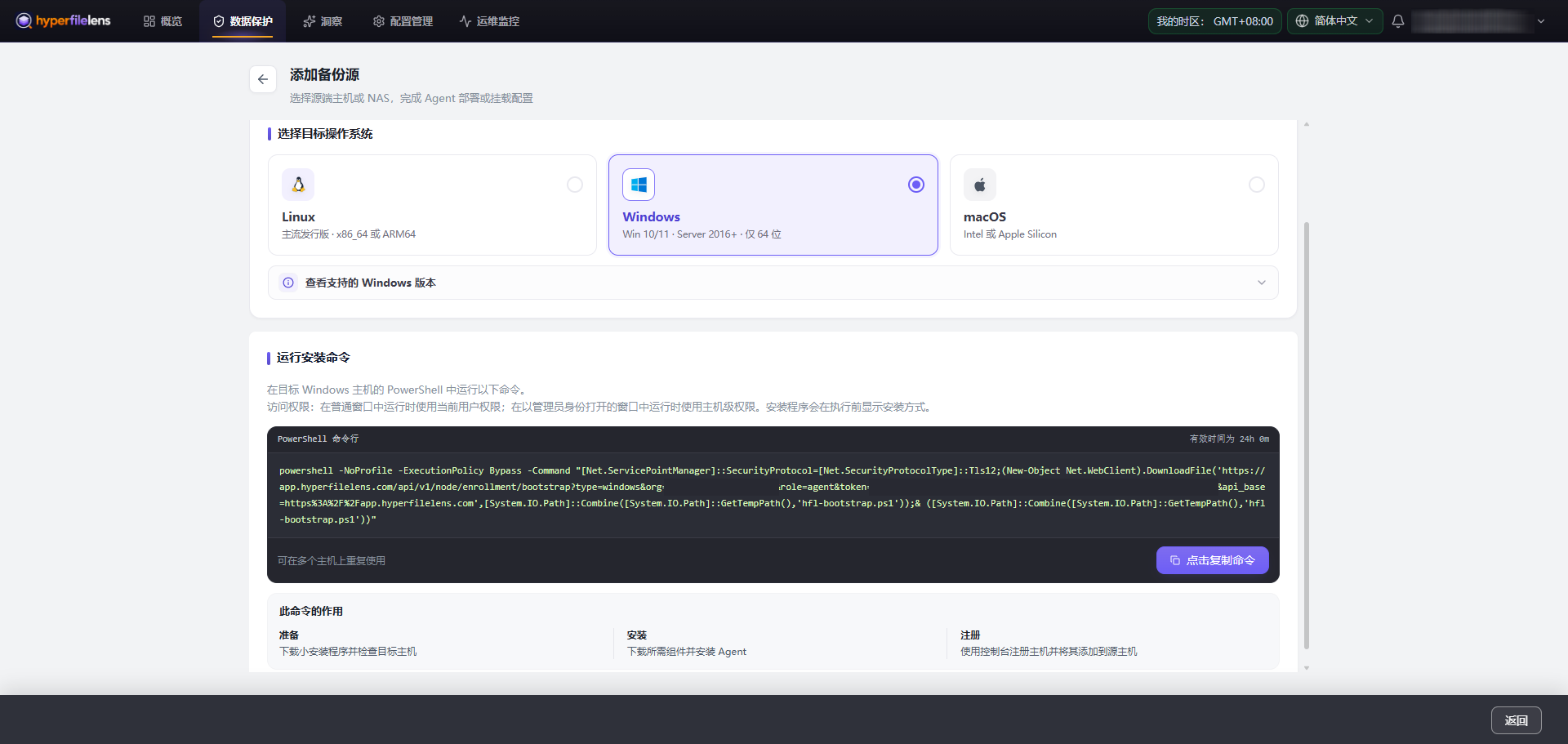The height and width of the screenshot is (744, 1568).
Task: Select the Windows radio button
Action: point(916,185)
